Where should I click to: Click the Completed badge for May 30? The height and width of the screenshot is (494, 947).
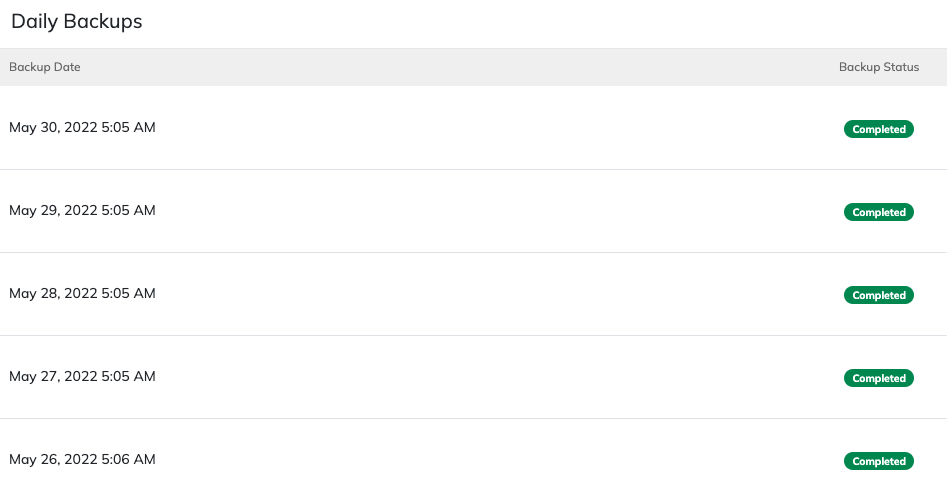pos(879,129)
